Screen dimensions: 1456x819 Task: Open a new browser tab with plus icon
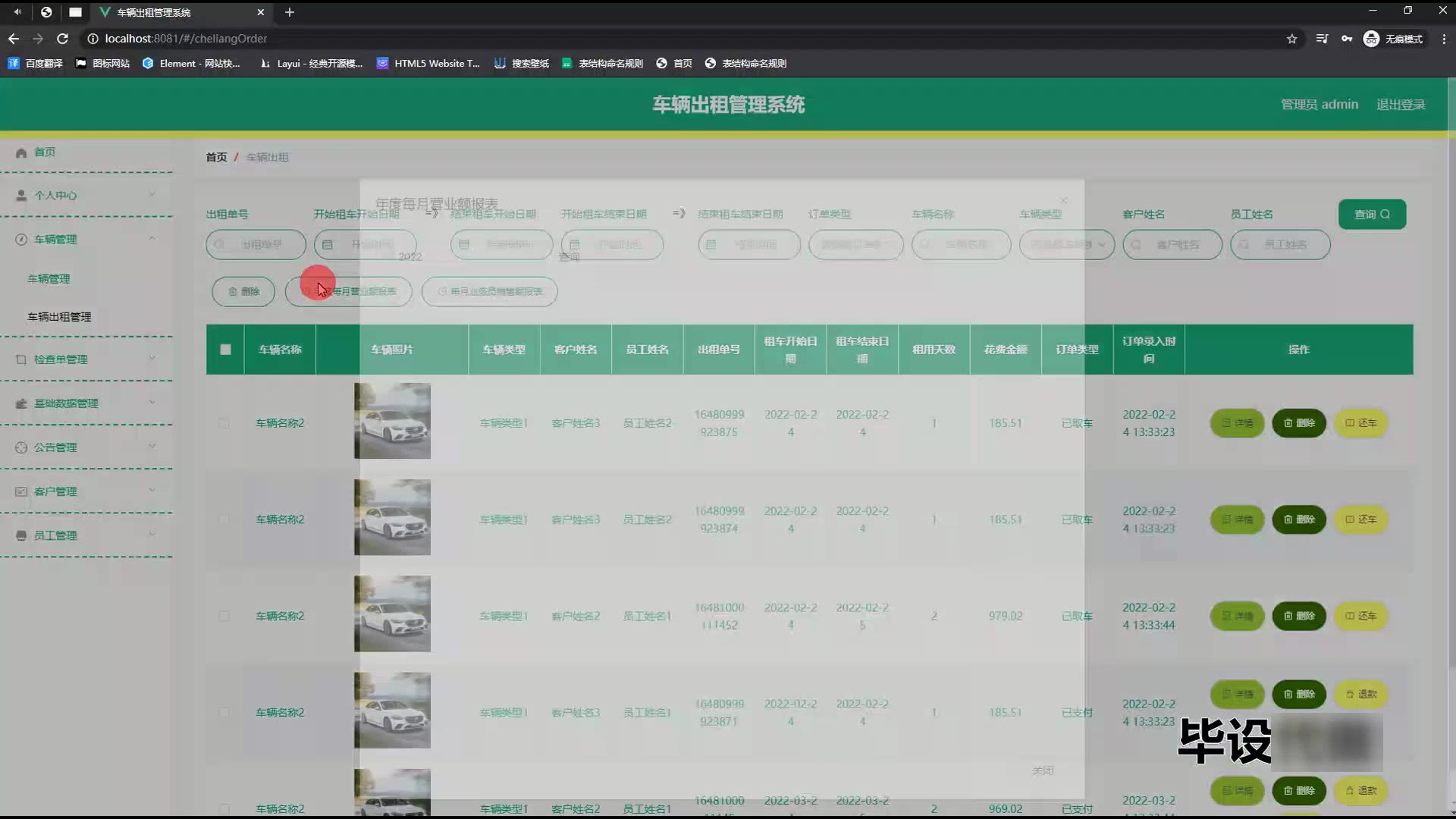[290, 12]
